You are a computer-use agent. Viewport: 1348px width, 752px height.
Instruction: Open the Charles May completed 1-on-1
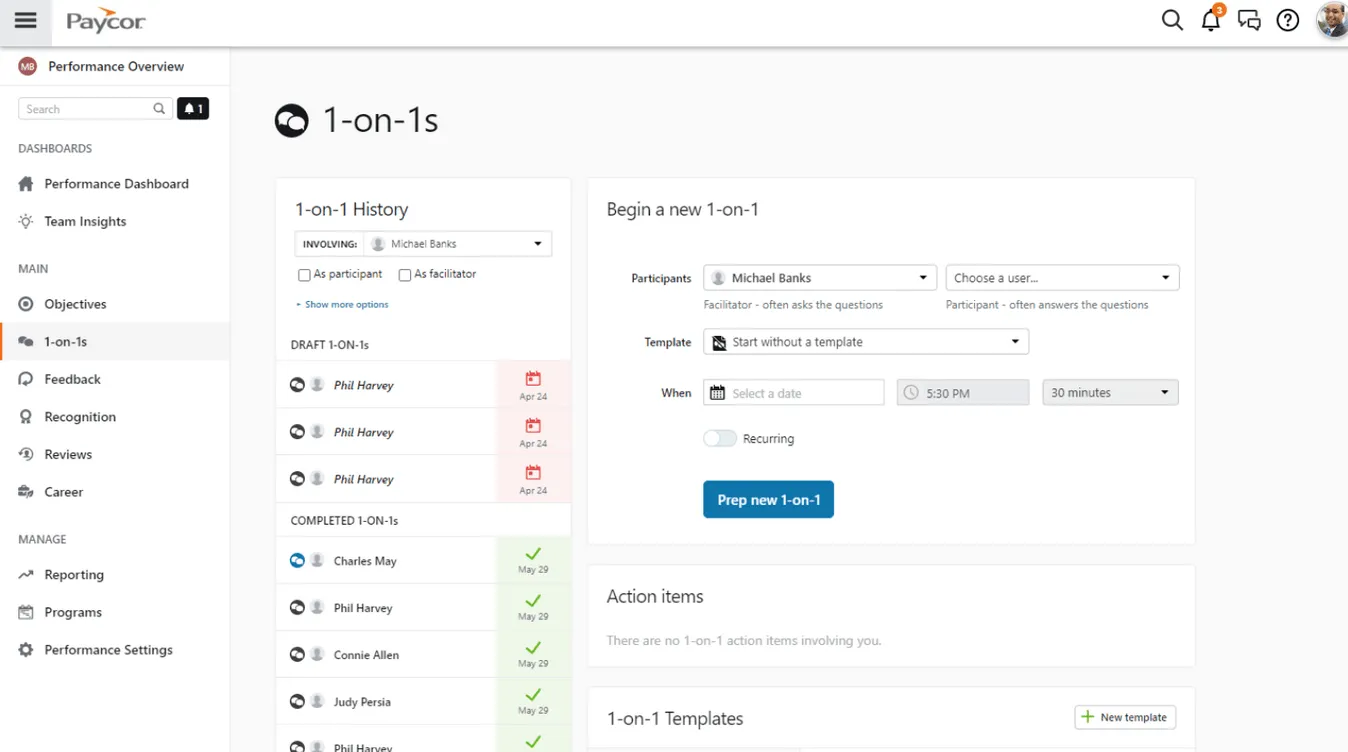(385, 561)
